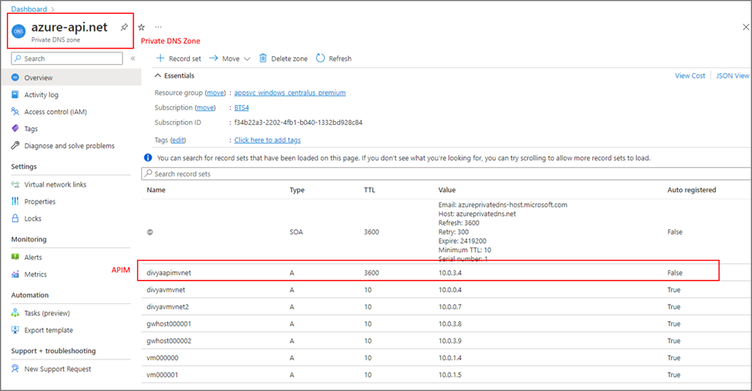Select the vm000001 record
The width and height of the screenshot is (752, 391).
(x=162, y=375)
